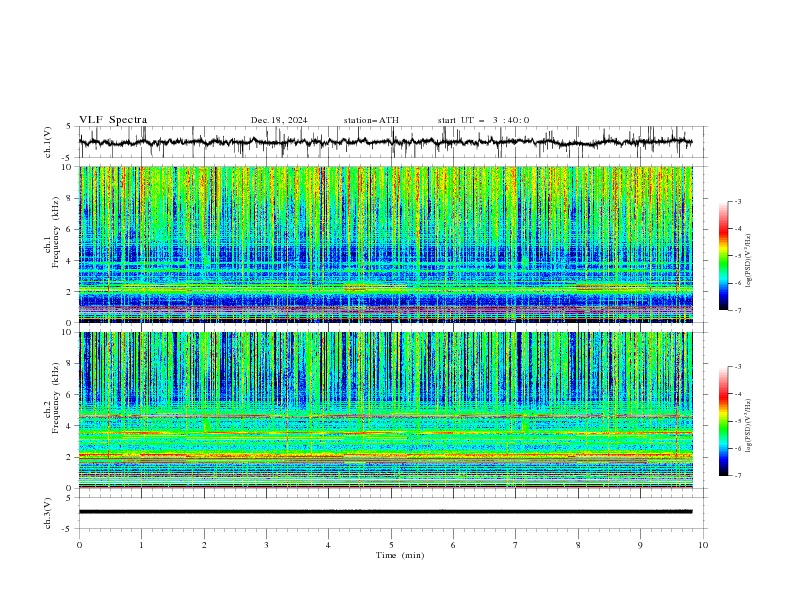Screen dimensions: 792x612
Task: Click the "ch.2 Frequency (kHz)" axis label
Action: pos(53,398)
